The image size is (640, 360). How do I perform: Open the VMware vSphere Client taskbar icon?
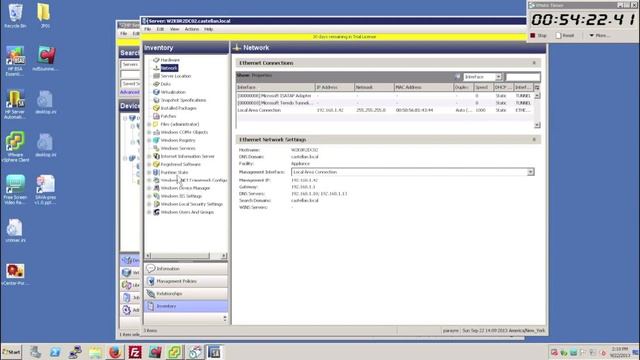[x=175, y=352]
